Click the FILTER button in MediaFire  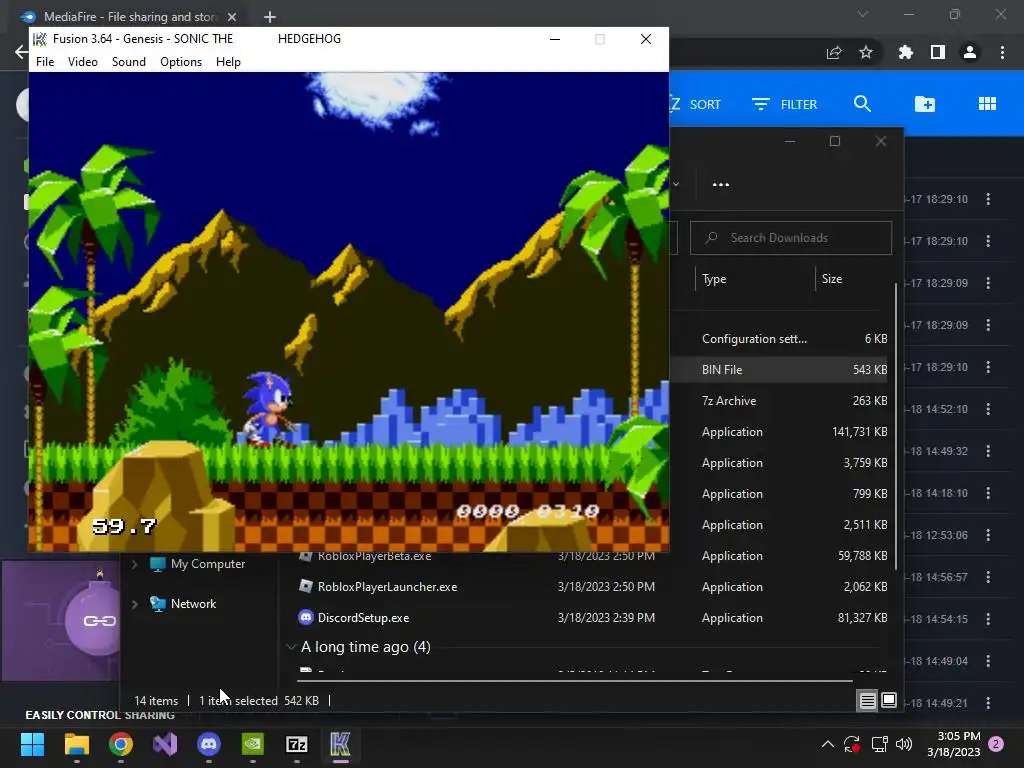tap(784, 104)
